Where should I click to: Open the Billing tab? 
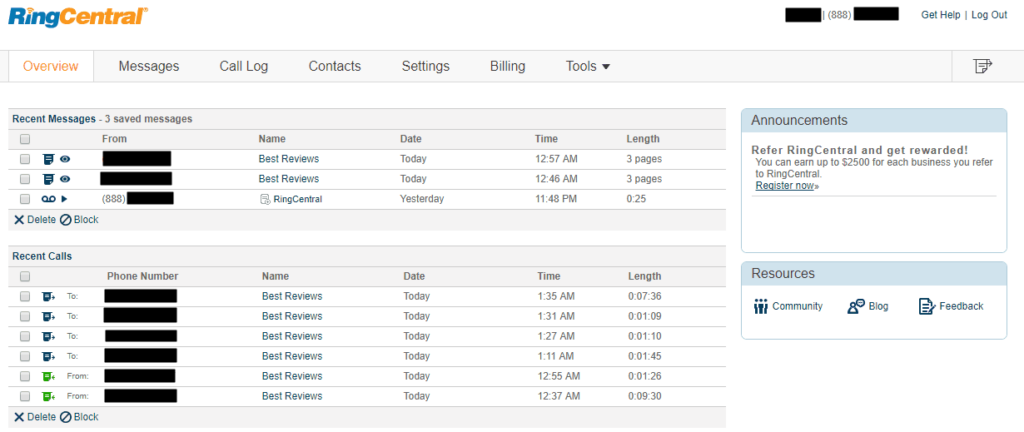(507, 66)
